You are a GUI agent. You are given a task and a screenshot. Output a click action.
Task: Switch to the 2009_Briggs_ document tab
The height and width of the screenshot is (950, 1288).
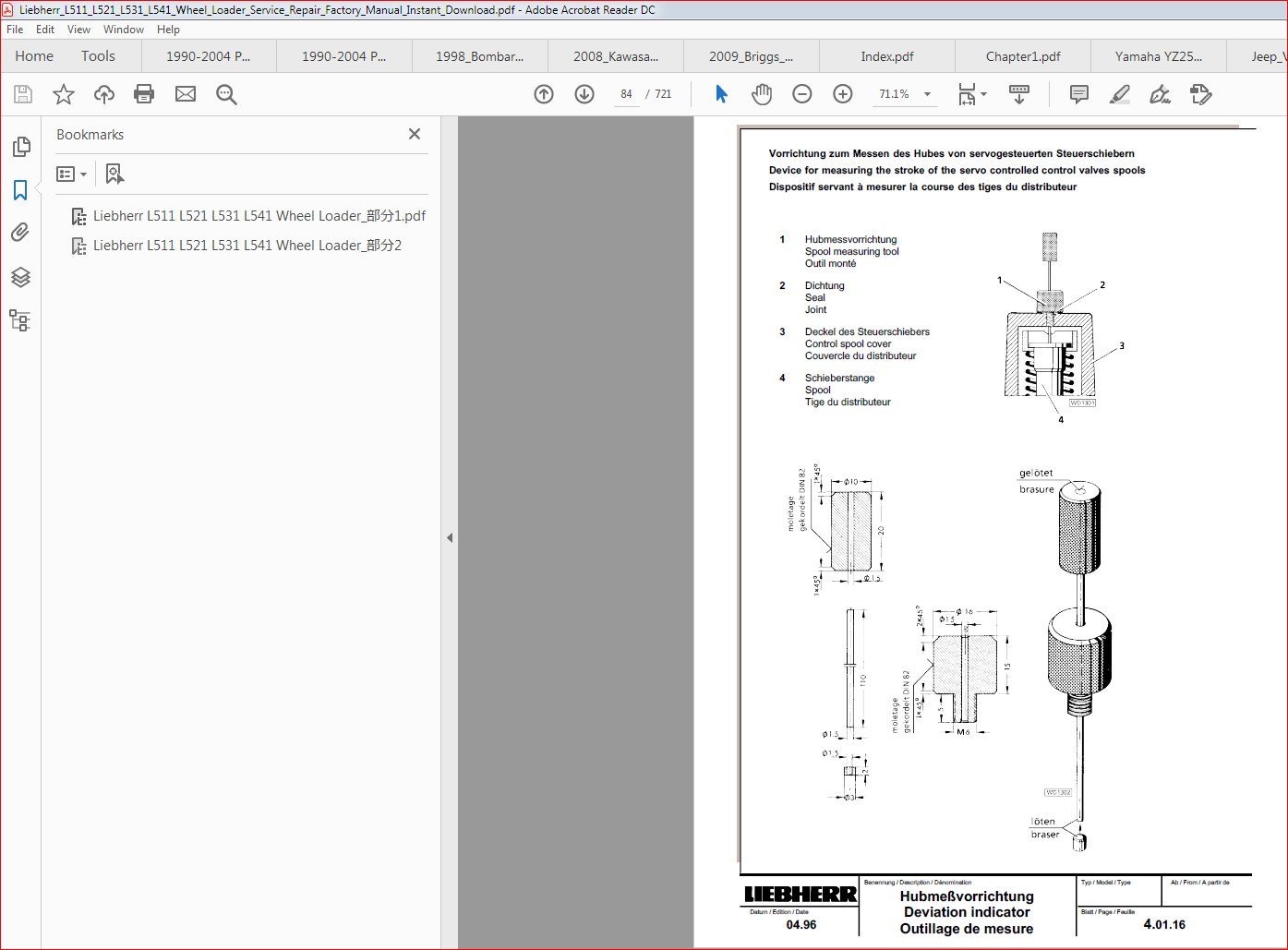click(752, 56)
